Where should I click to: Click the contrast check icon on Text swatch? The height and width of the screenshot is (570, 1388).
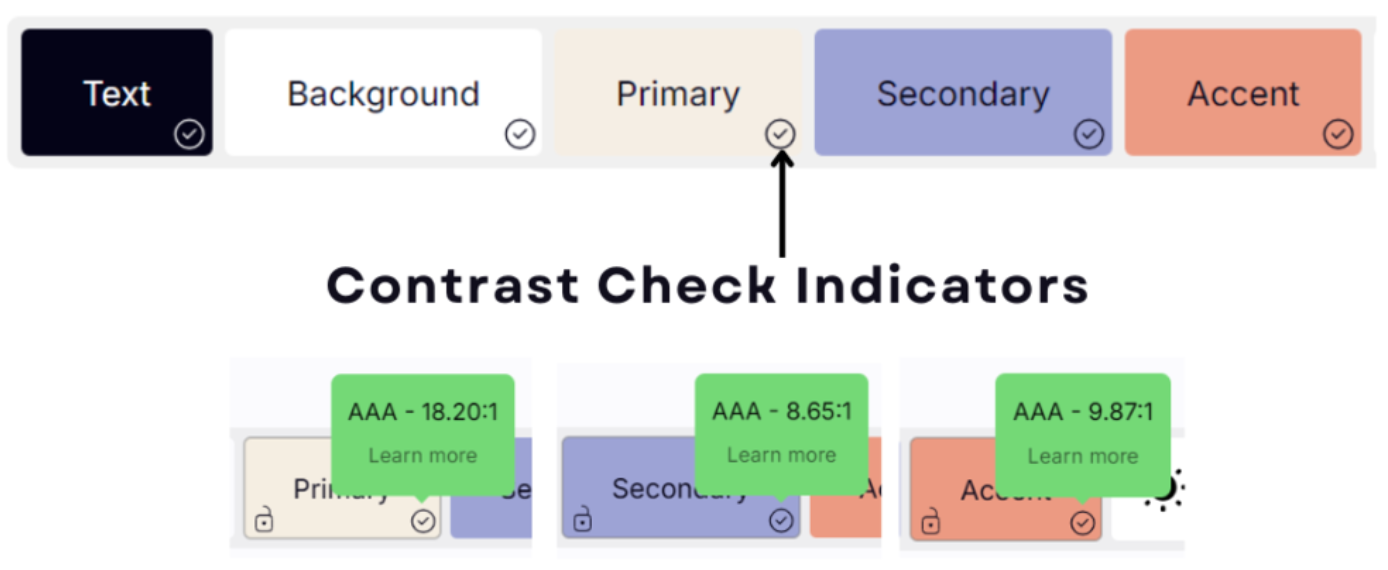[x=189, y=133]
